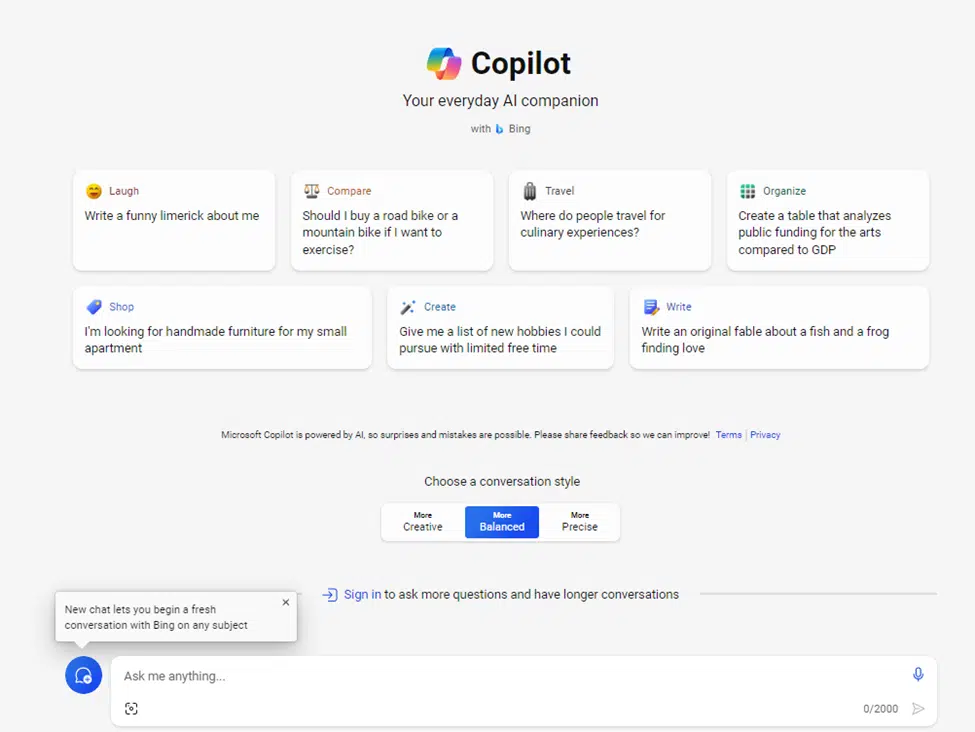Open the Terms link
Viewport: 975px width, 732px height.
click(729, 435)
